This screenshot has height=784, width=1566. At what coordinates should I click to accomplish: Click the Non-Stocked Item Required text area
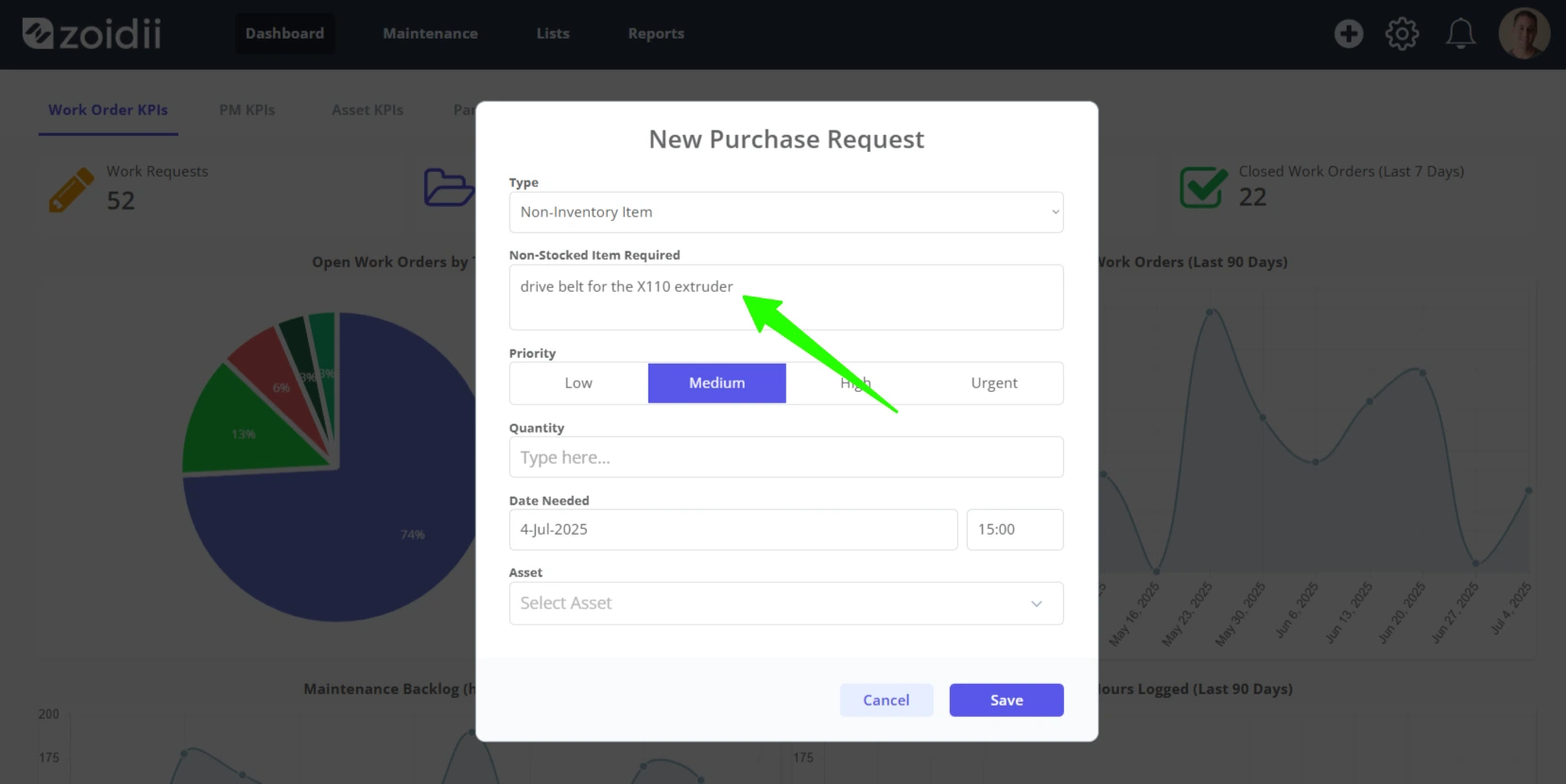(786, 298)
